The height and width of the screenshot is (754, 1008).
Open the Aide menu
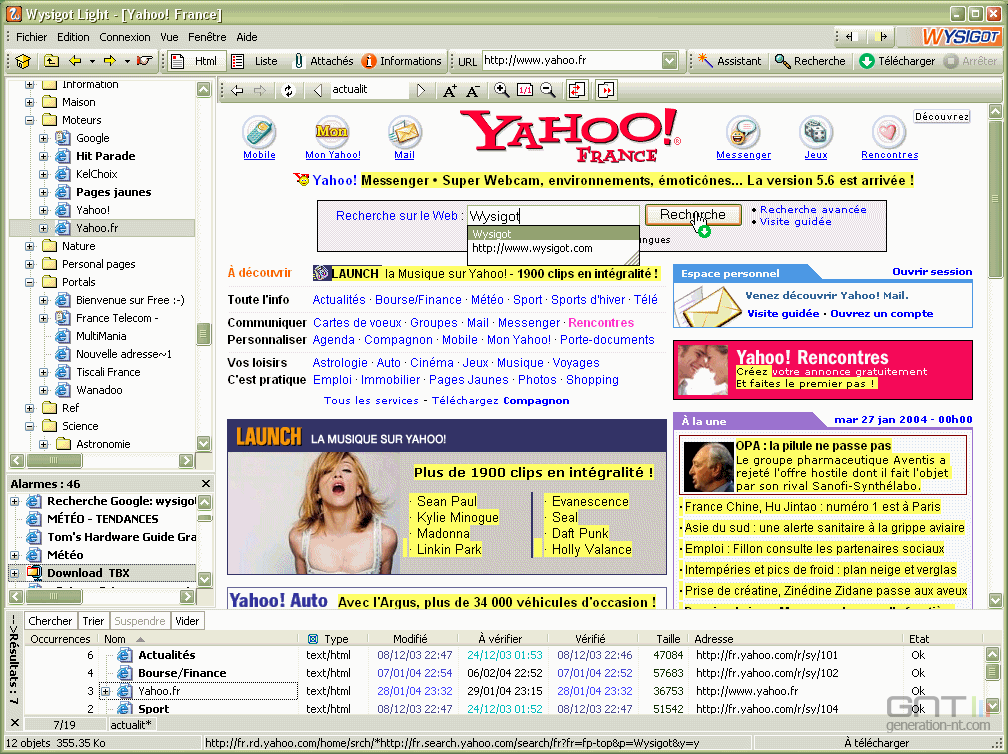point(247,37)
